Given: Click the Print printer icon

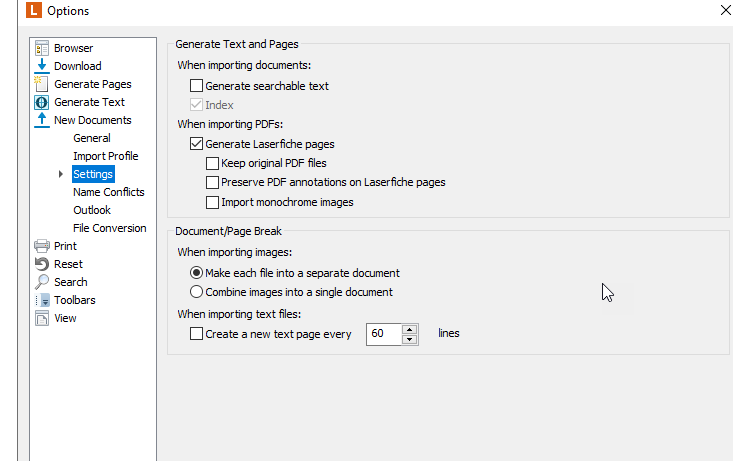Looking at the screenshot, I should [x=42, y=246].
